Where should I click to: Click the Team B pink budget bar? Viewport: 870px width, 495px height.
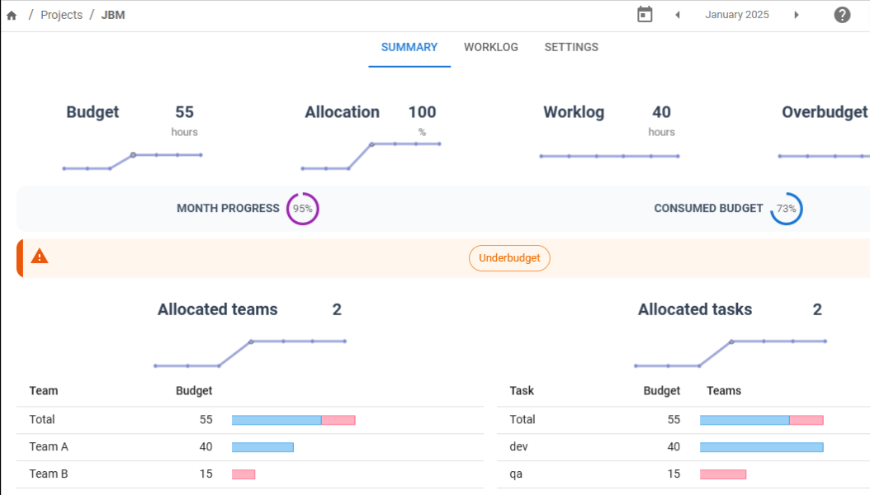(x=244, y=474)
